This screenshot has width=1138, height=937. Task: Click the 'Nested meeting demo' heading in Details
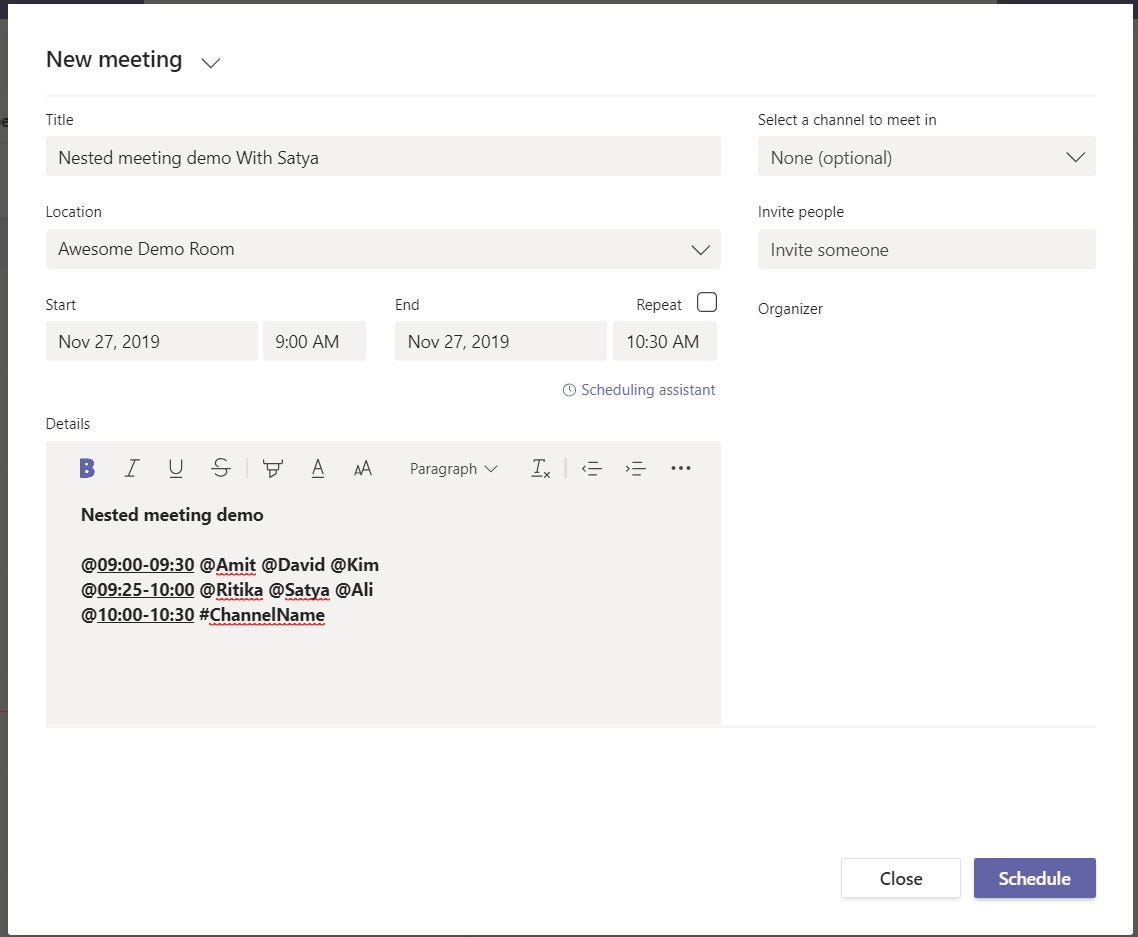pos(172,515)
